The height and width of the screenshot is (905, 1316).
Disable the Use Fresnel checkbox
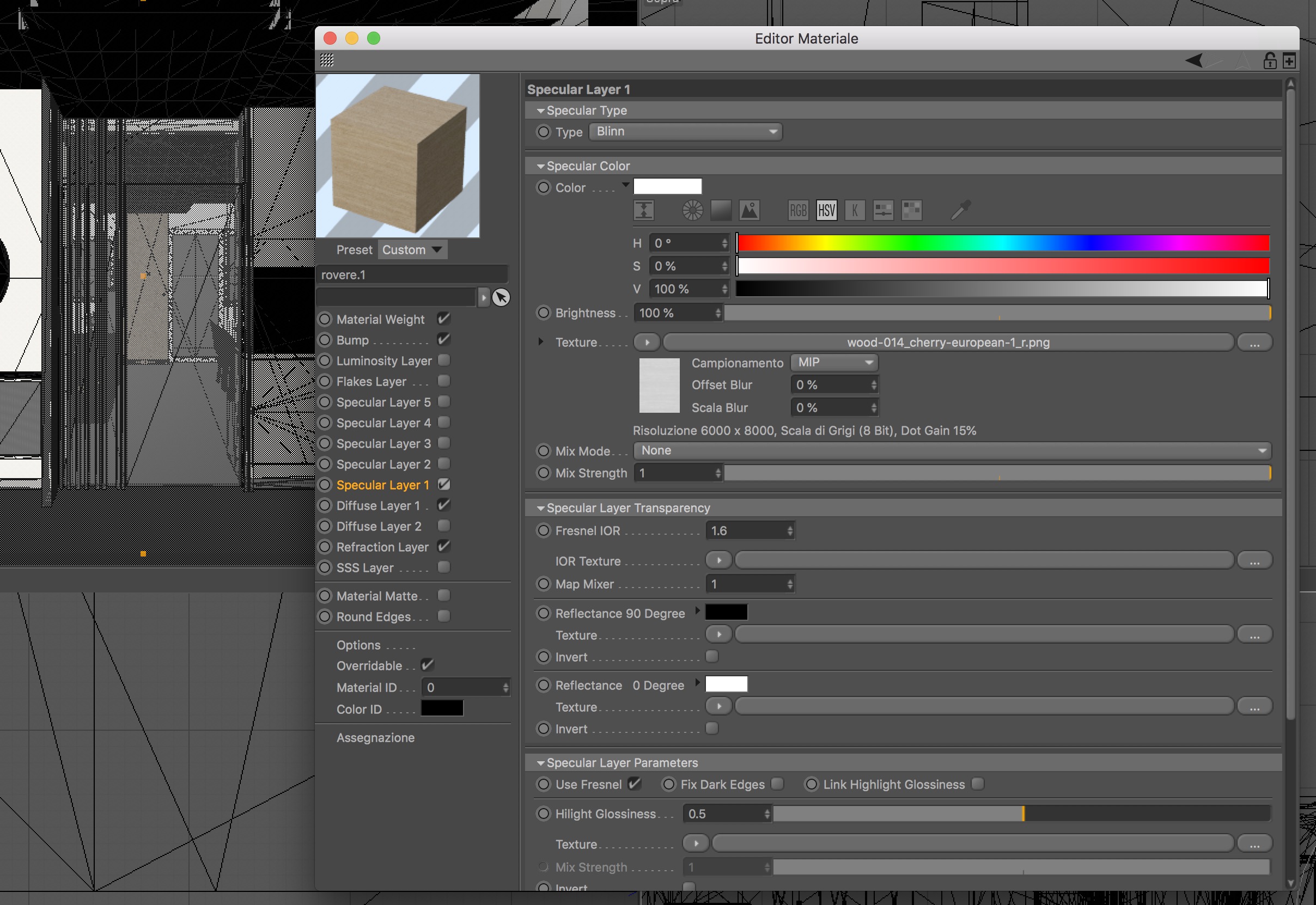634,784
